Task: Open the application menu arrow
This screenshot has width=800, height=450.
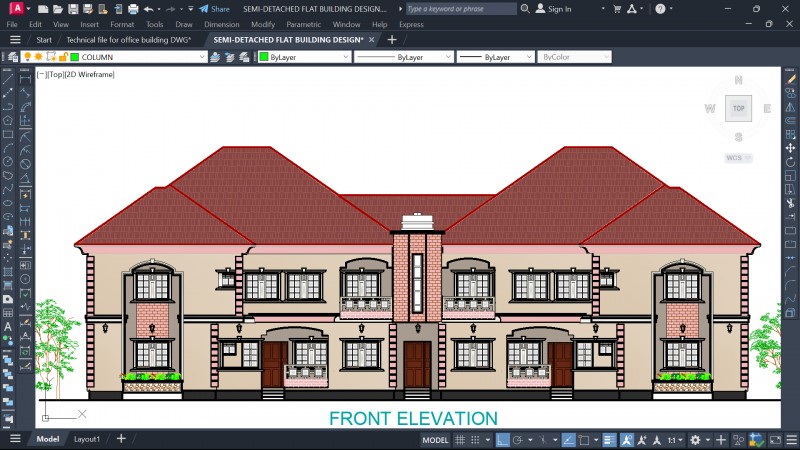Action: tap(29, 9)
